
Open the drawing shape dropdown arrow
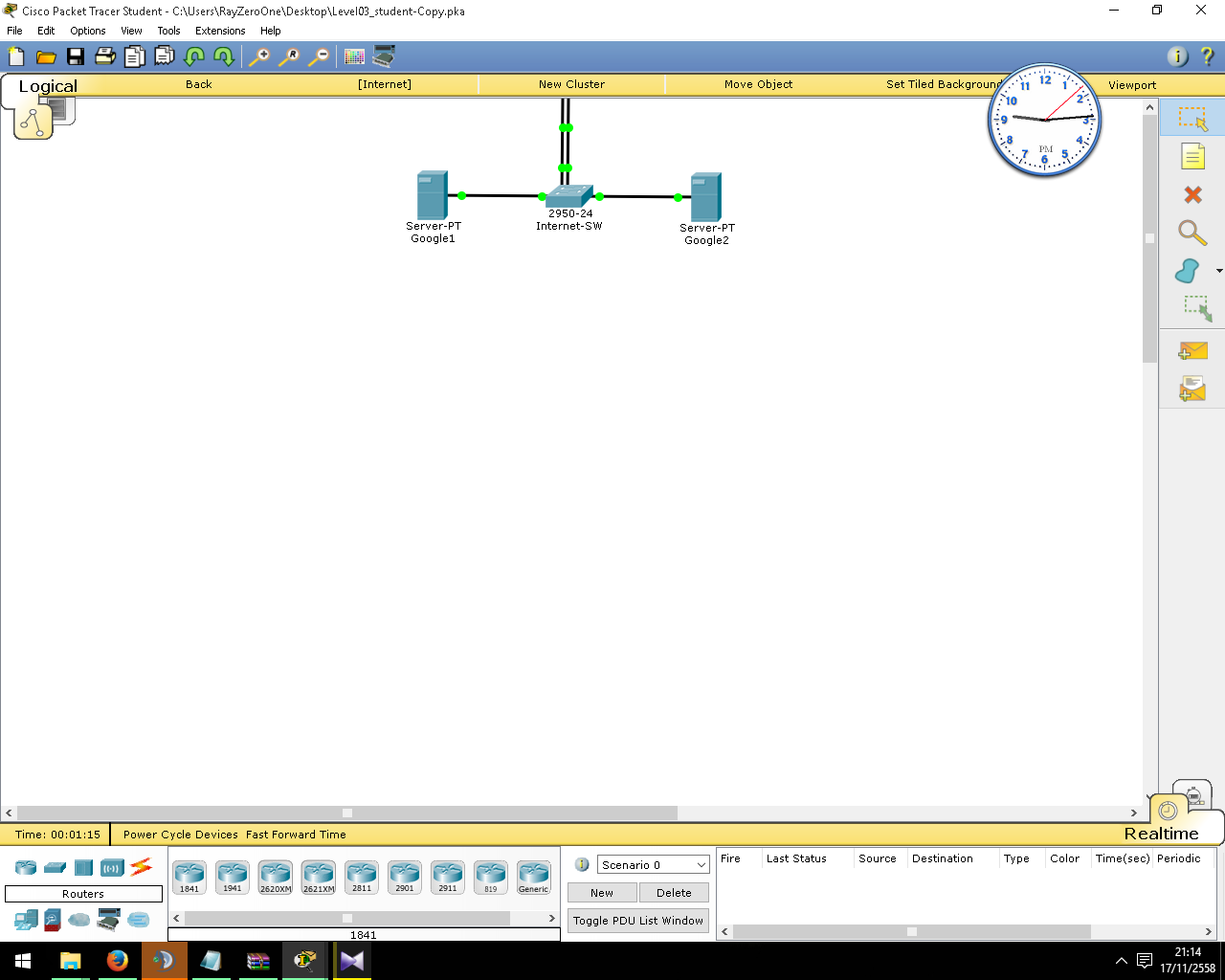pyautogui.click(x=1219, y=271)
